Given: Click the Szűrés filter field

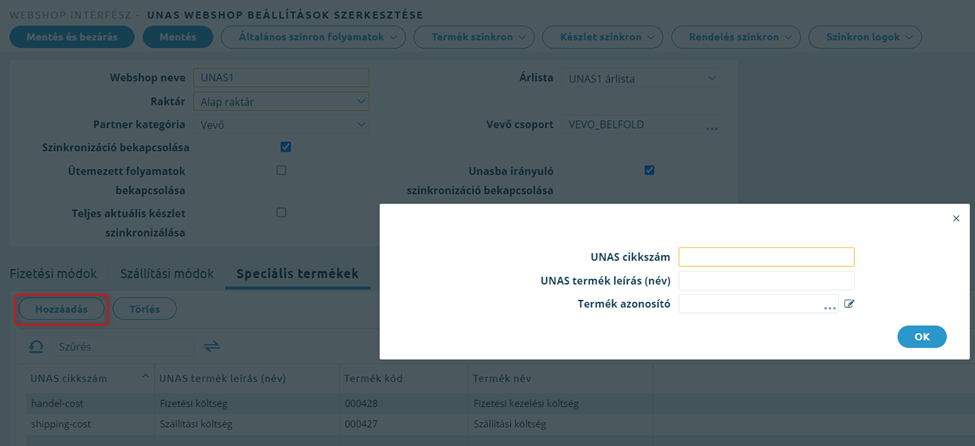Looking at the screenshot, I should [123, 347].
